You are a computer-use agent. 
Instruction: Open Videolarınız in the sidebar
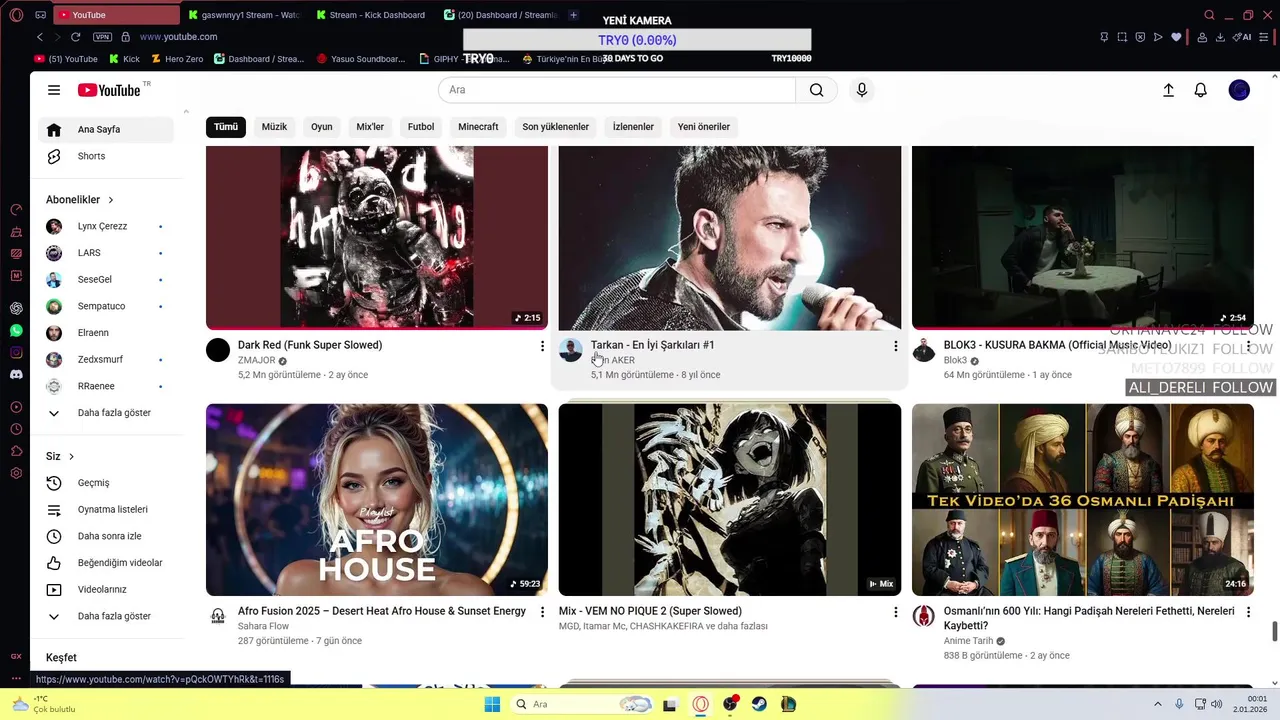[106, 590]
